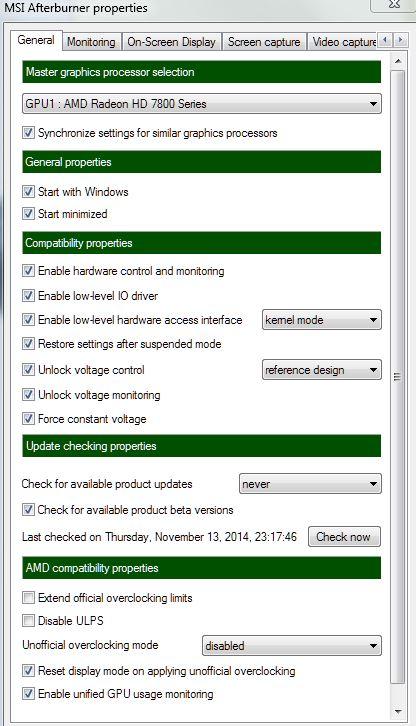Screen dimensions: 416x726
Task: Expand the Unofficial overclocking mode dropdown
Action: coord(291,645)
